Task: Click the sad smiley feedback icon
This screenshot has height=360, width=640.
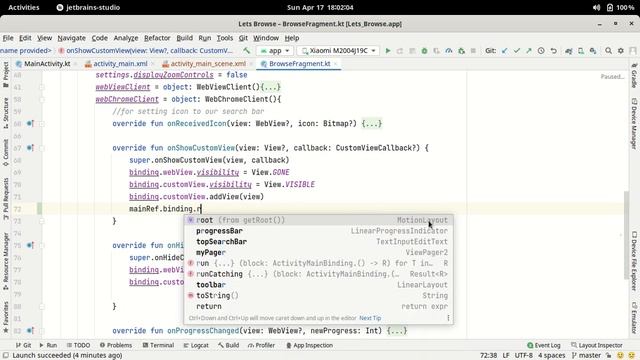Action: [x=632, y=356]
